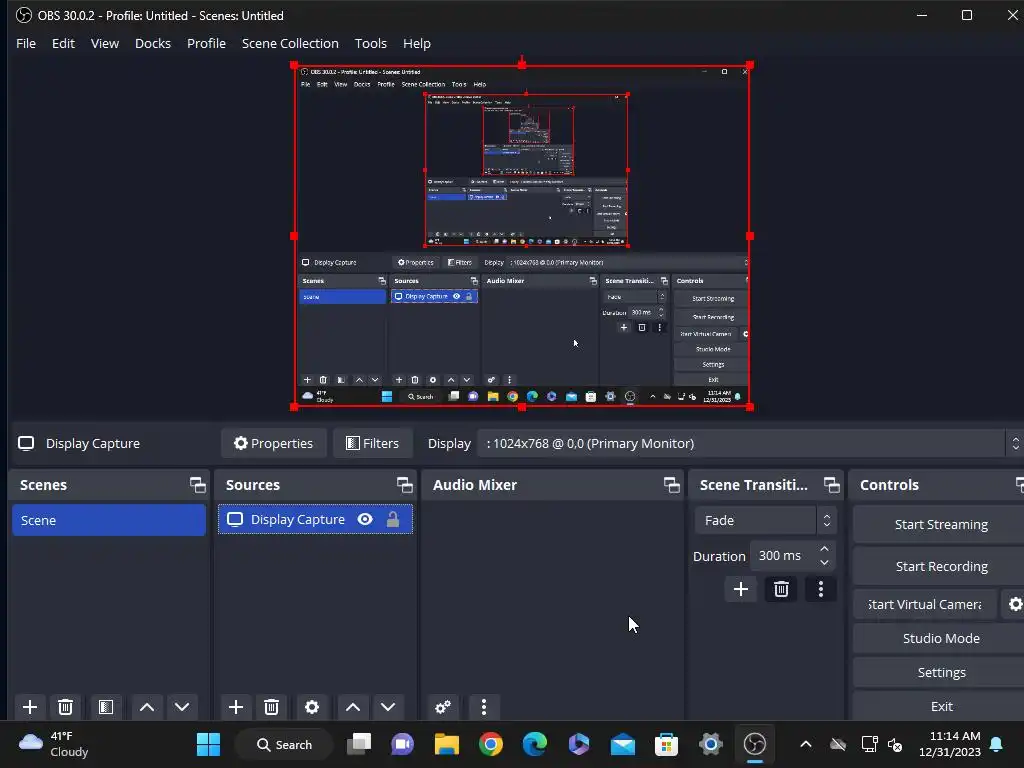Open the Display monitor dropdown
Viewport: 1024px width, 768px height.
[748, 443]
